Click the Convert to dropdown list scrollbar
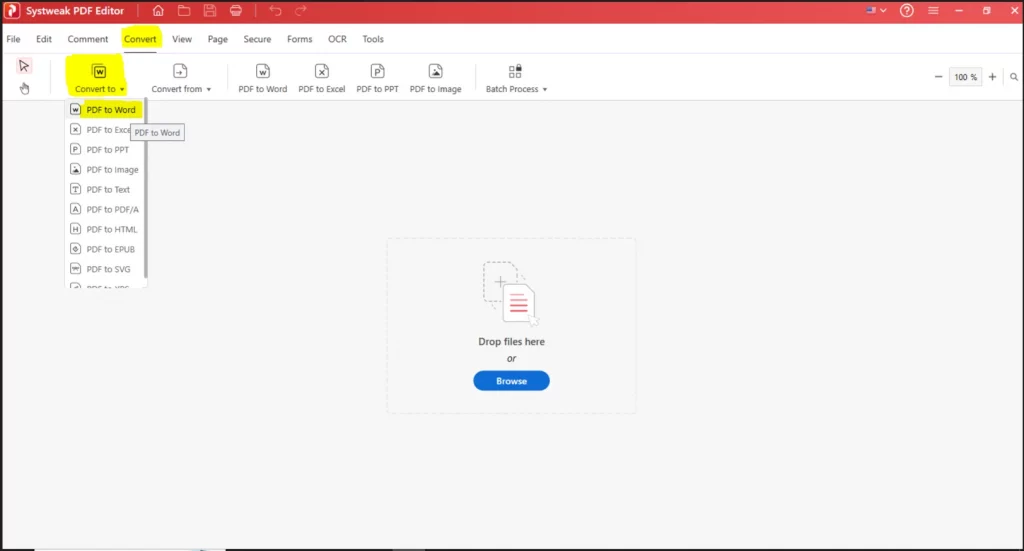The width and height of the screenshot is (1024, 551). click(145, 189)
